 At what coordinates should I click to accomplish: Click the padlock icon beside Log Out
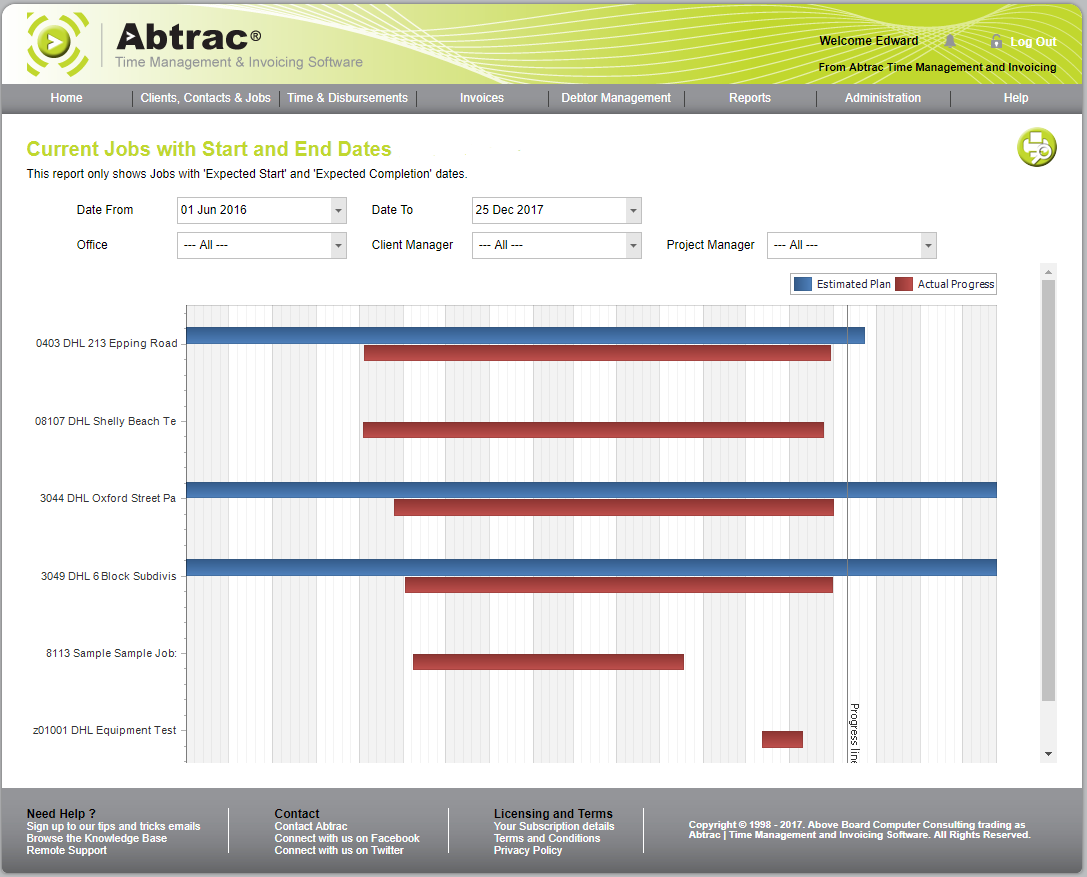[x=995, y=41]
